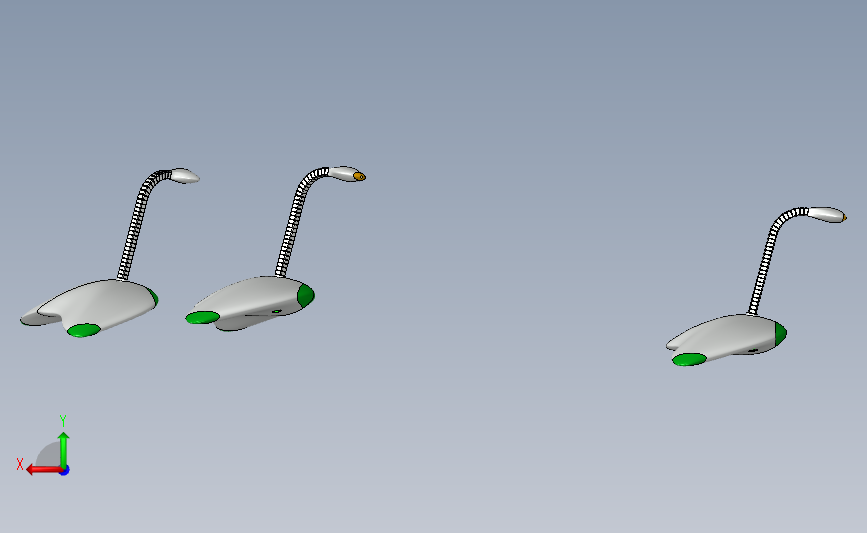Screen dimensions: 867x533
Task: Click the red X label of the triad
Action: click(x=20, y=464)
